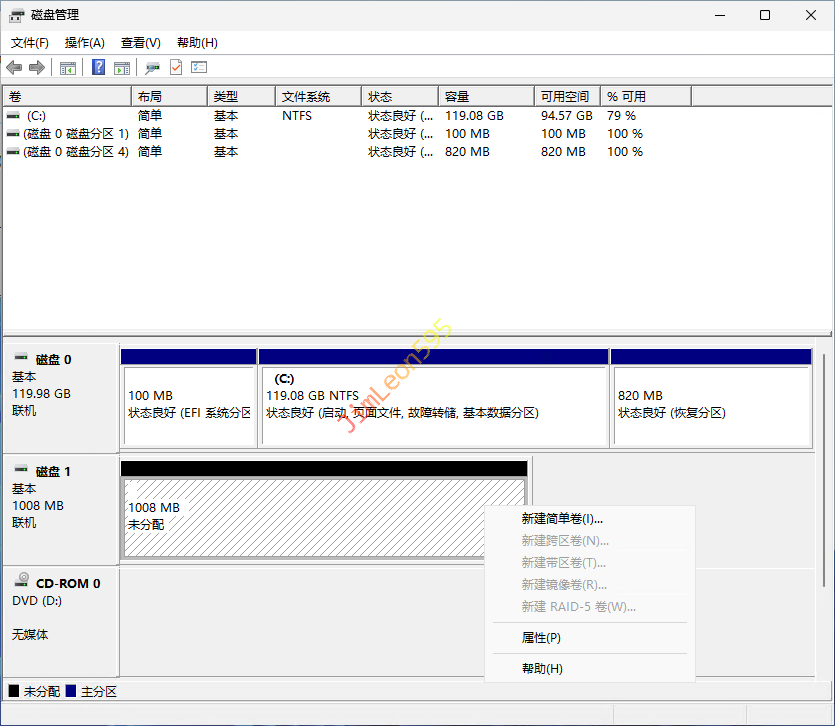Screen dimensions: 835x726
Task: Toggle the action pane toolbar icon
Action: [x=122, y=67]
